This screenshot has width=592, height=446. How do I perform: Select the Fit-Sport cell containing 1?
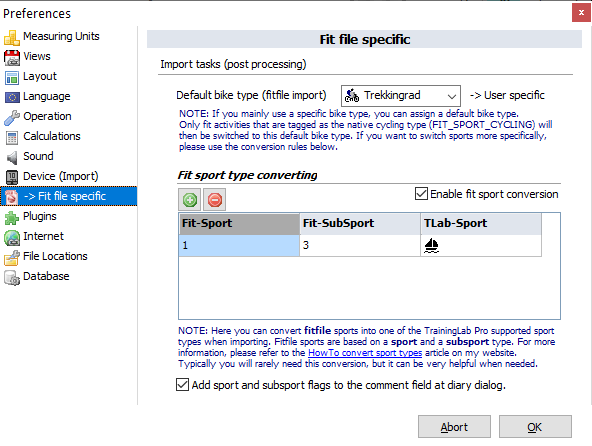239,245
